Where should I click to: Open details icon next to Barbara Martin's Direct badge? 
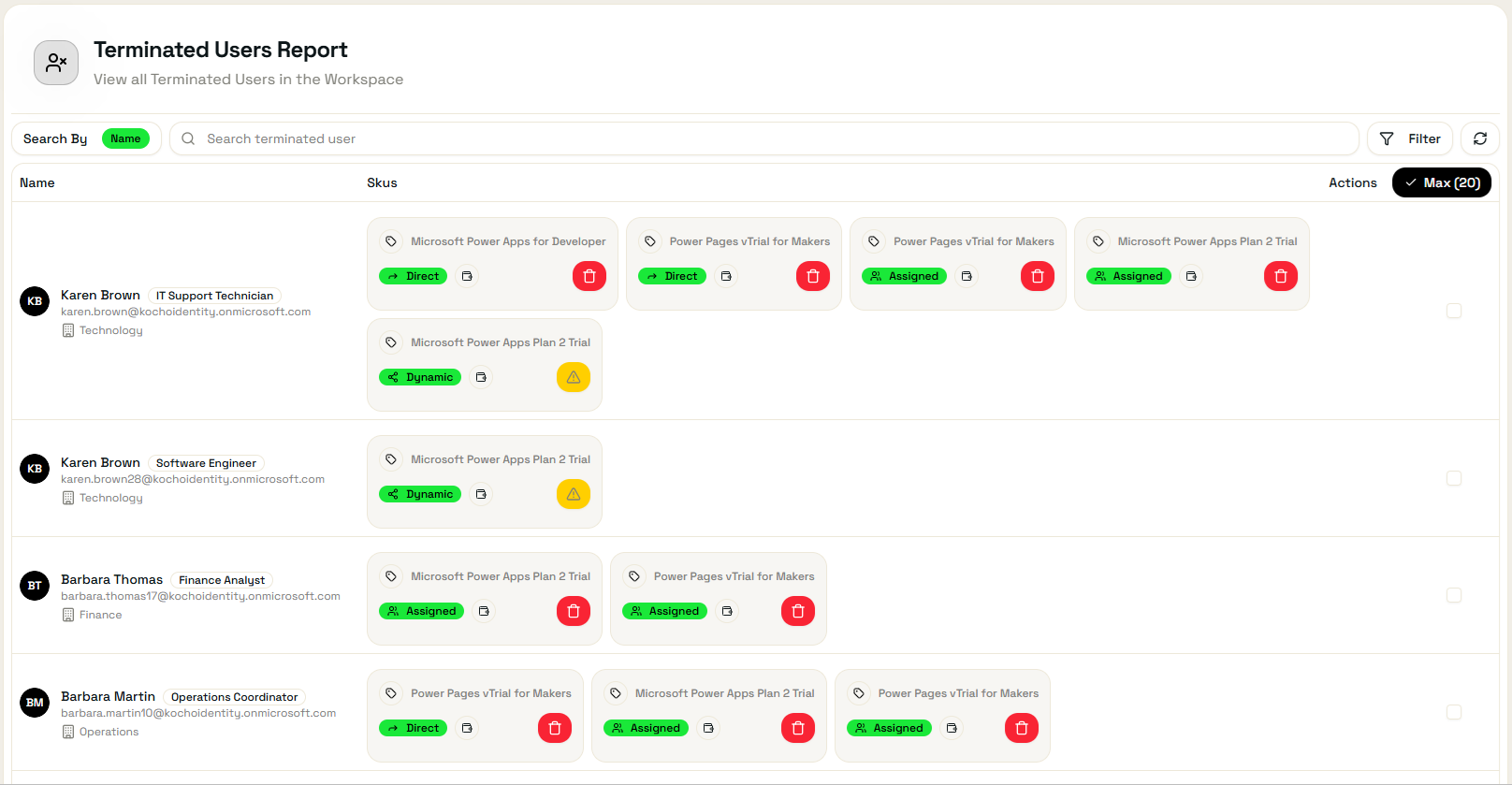coord(467,728)
